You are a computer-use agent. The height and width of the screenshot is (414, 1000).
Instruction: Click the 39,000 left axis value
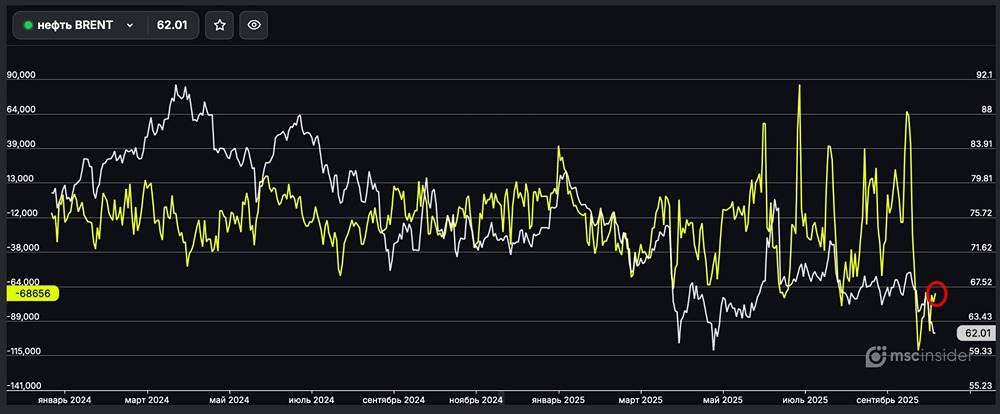click(20, 145)
